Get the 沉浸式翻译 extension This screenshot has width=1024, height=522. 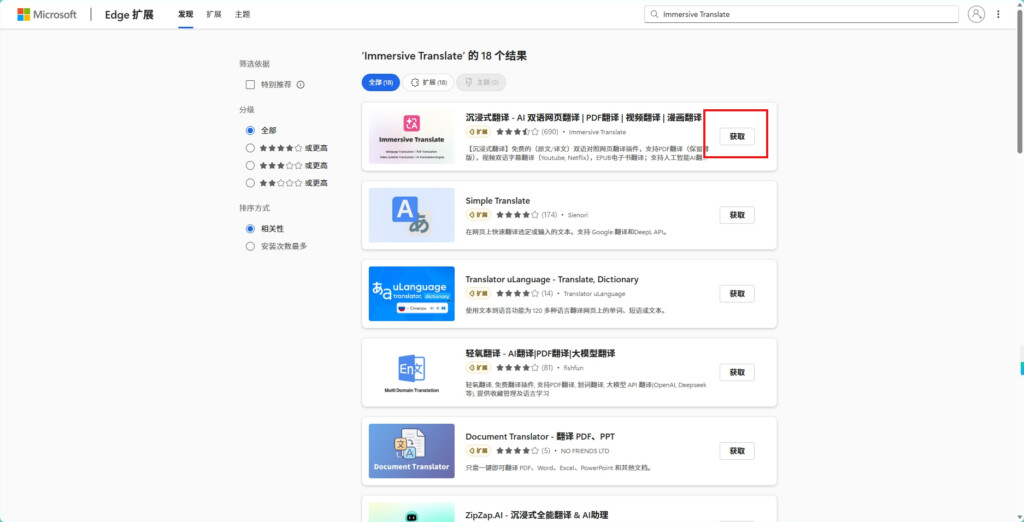point(737,137)
